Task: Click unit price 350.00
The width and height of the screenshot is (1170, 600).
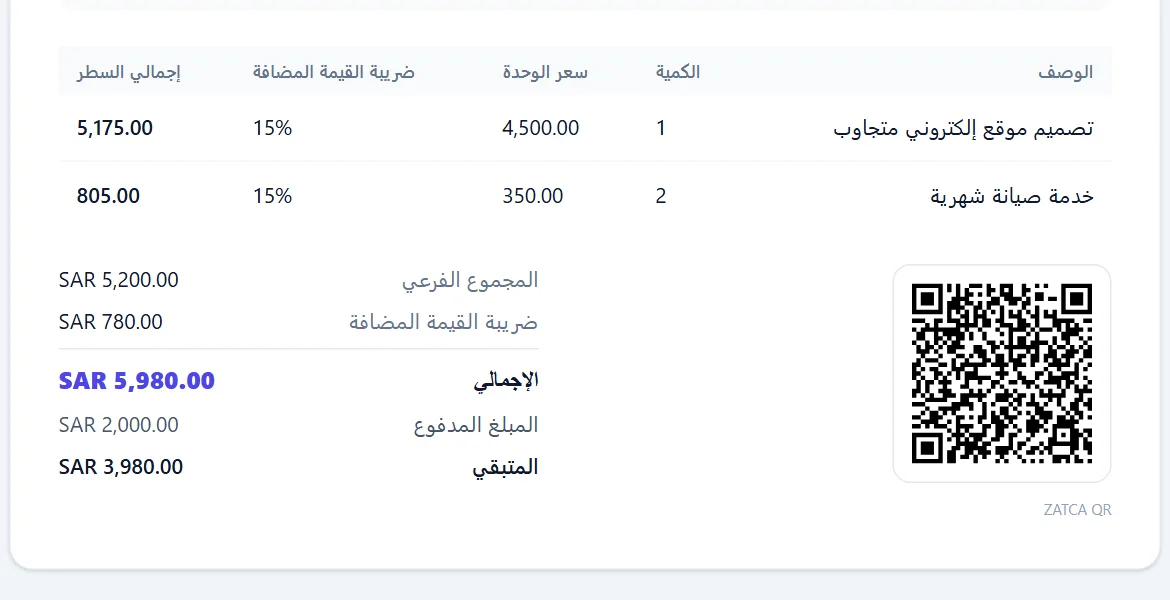Action: [533, 196]
